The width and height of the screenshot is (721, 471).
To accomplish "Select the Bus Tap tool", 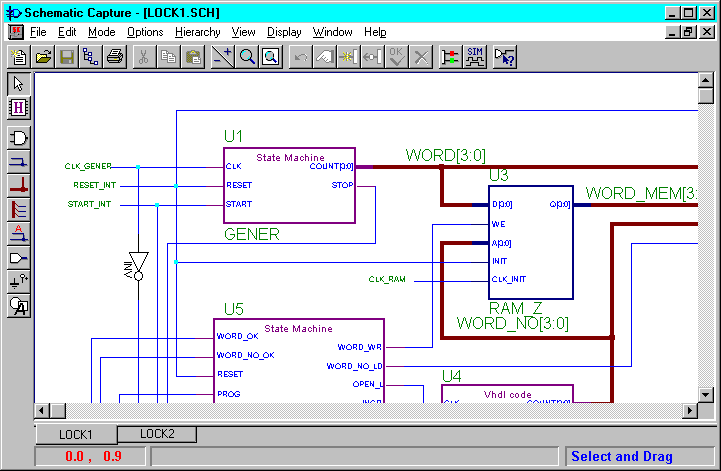I will (19, 209).
